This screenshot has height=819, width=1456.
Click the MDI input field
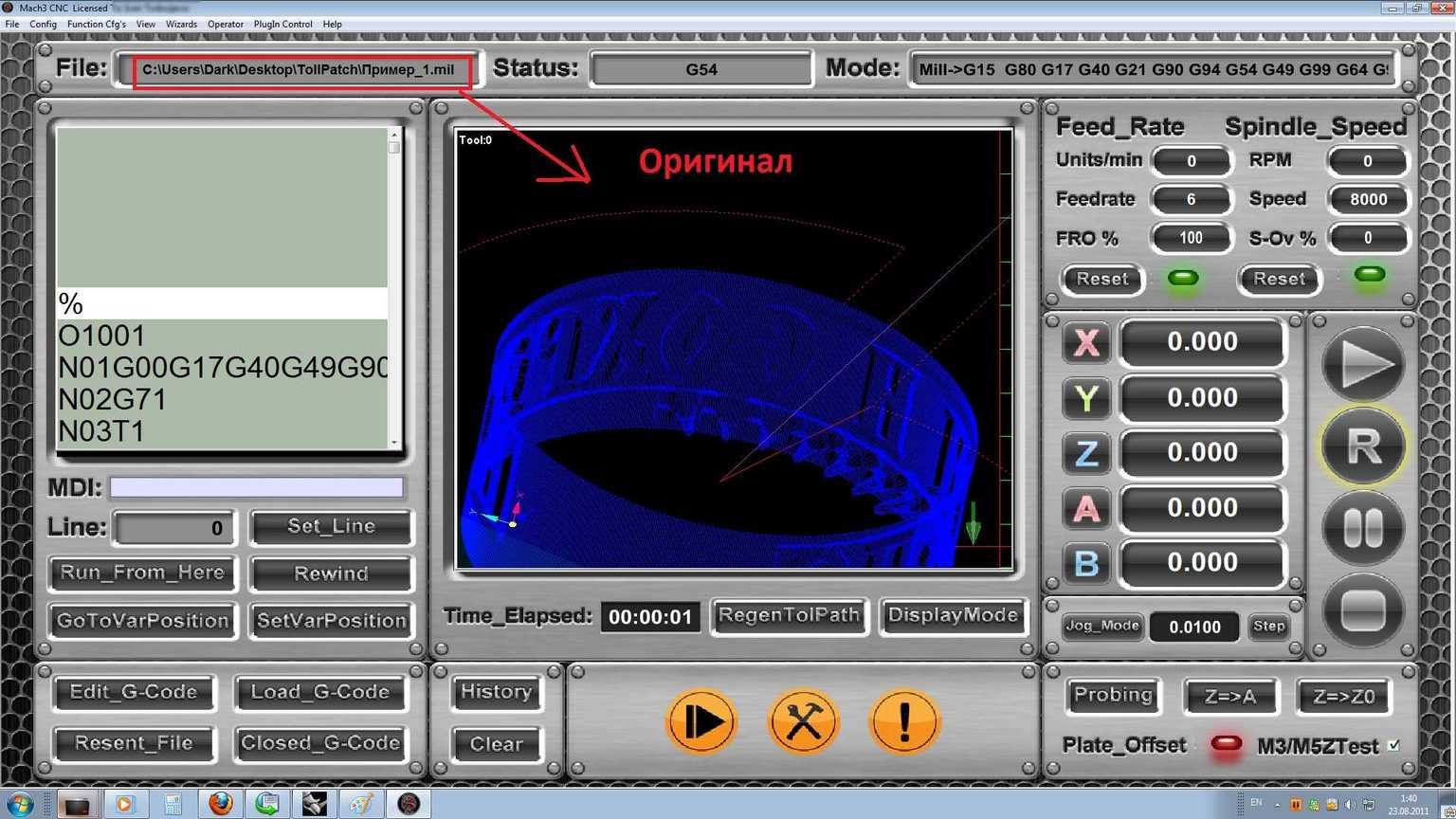pos(256,488)
